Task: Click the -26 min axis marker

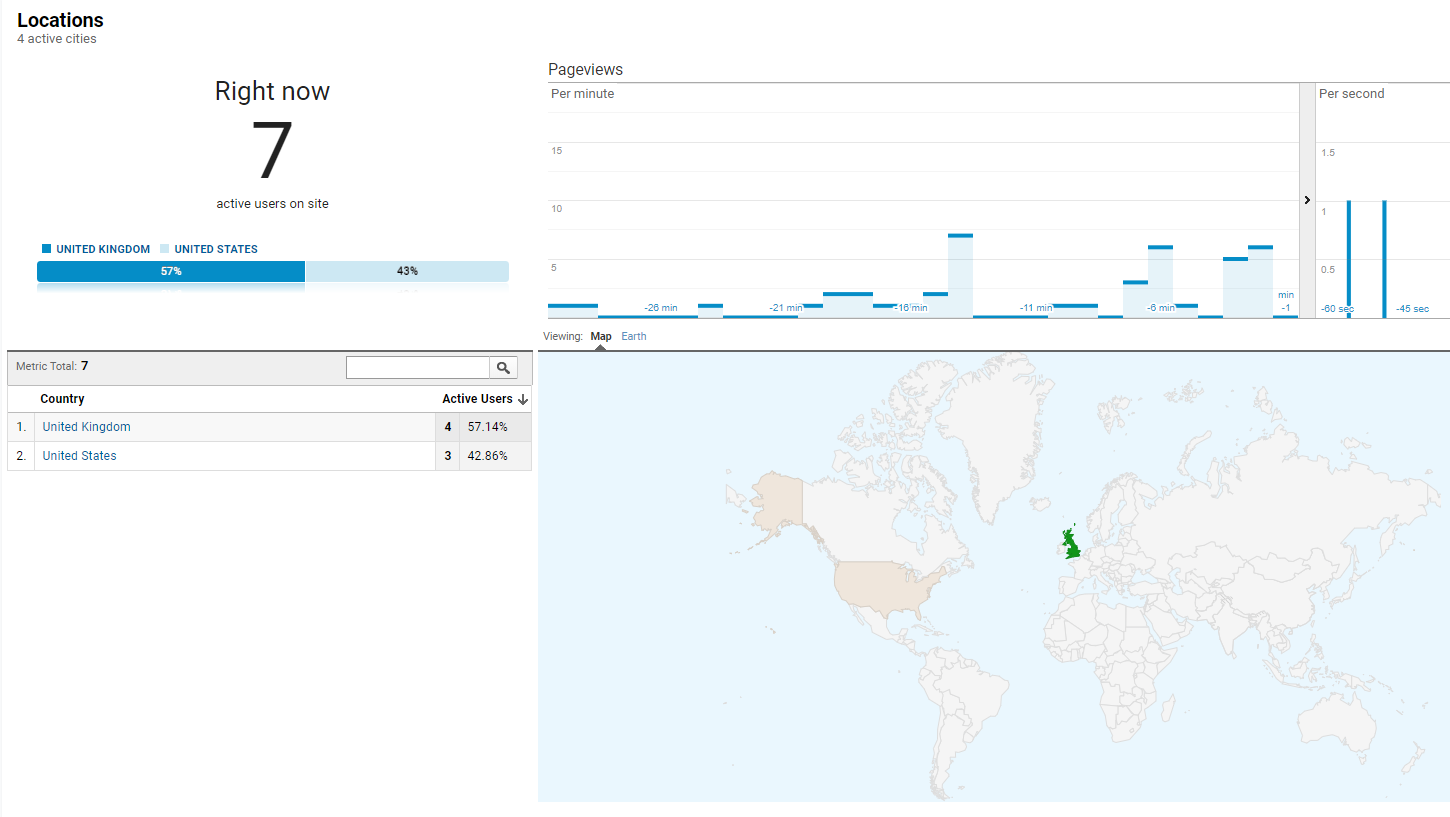Action: coord(660,308)
